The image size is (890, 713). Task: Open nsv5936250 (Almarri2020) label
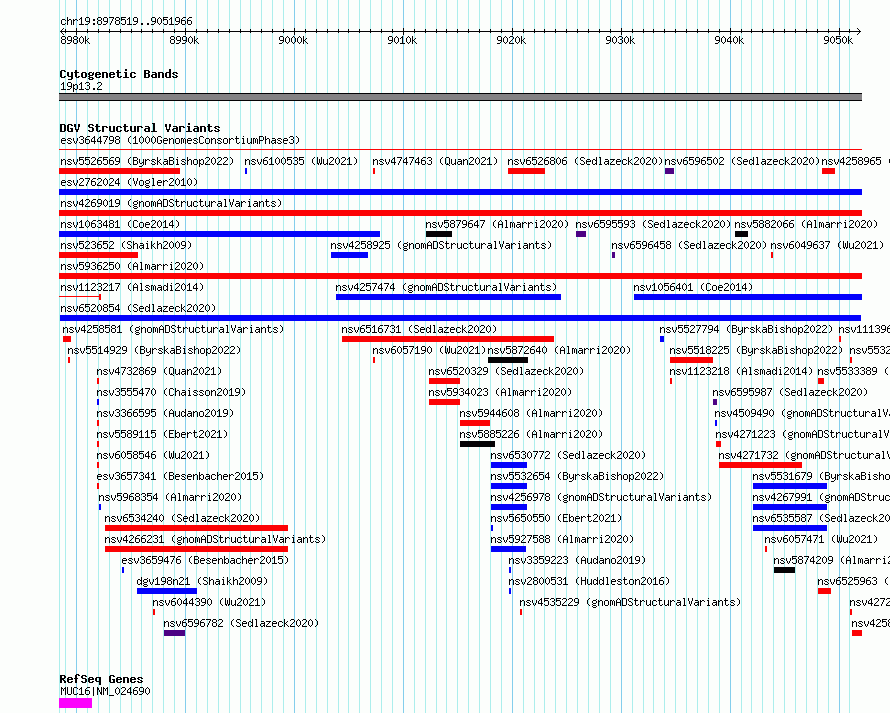point(132,266)
